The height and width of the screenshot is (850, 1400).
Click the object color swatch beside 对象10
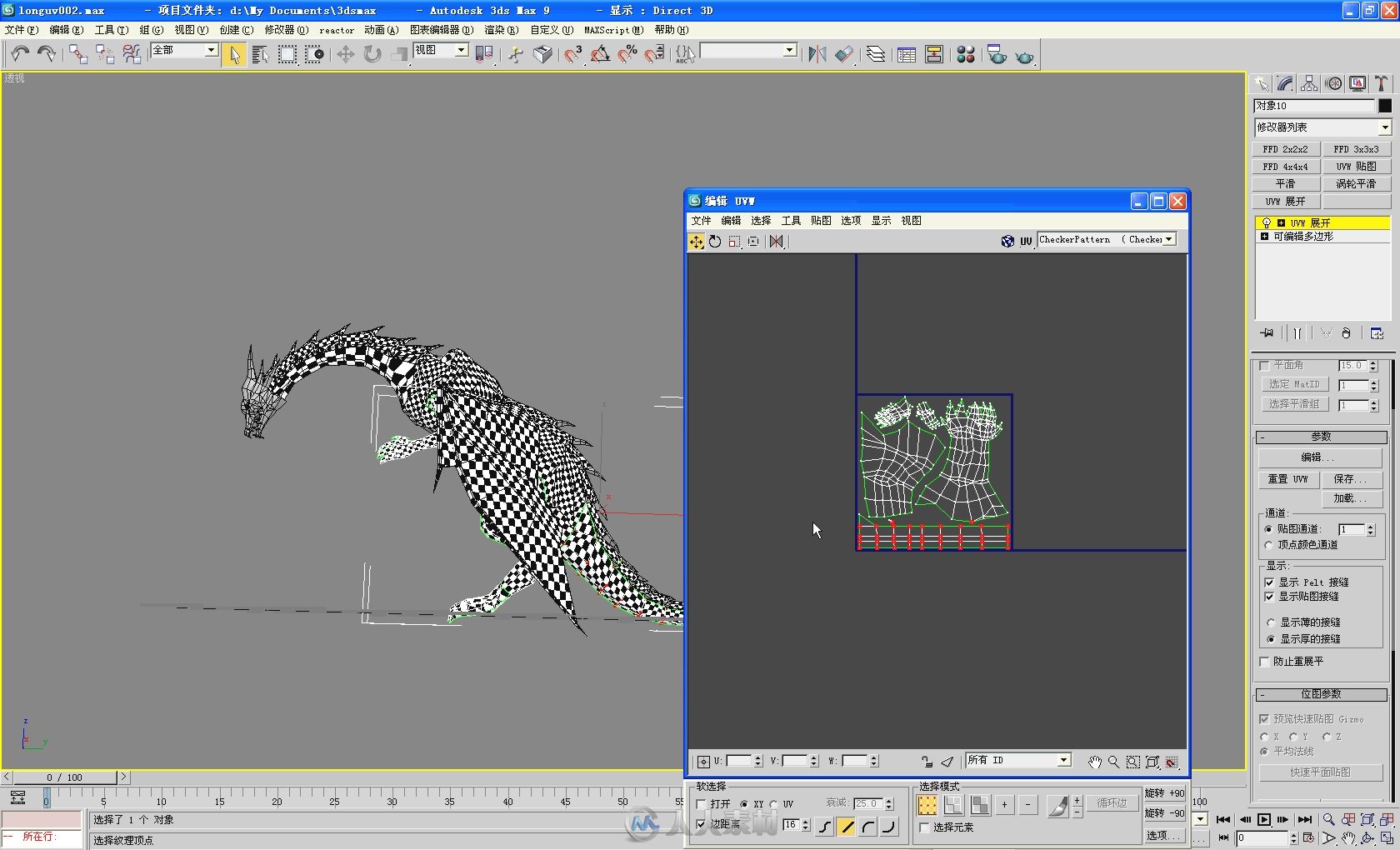point(1385,106)
